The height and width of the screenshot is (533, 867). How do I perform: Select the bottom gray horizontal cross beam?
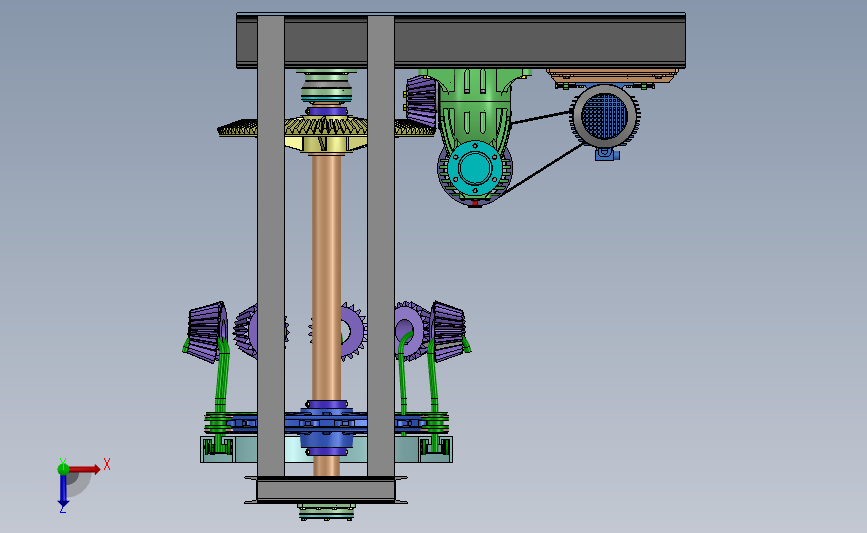point(326,489)
